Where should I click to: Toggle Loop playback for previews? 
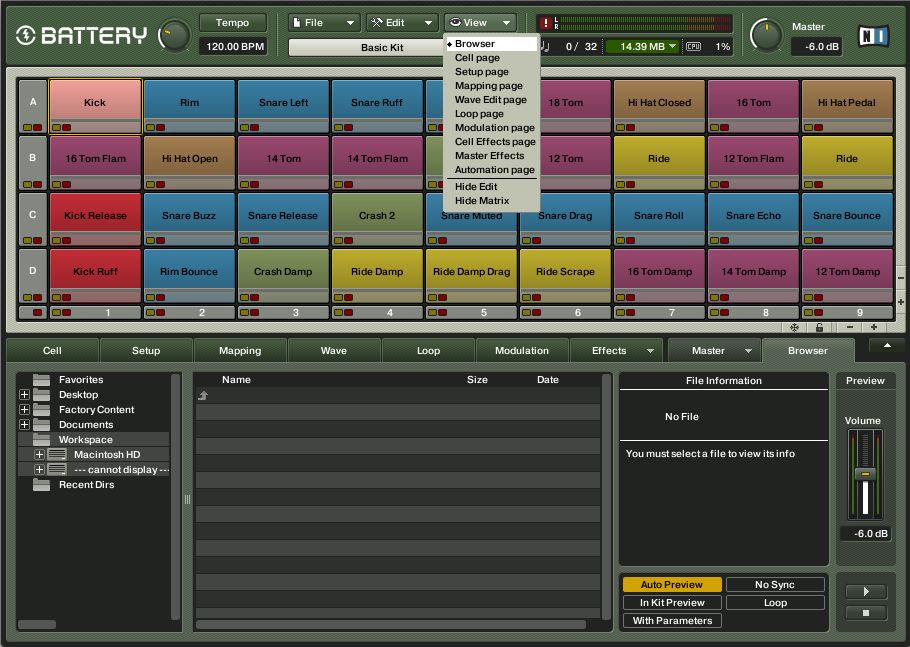[775, 602]
